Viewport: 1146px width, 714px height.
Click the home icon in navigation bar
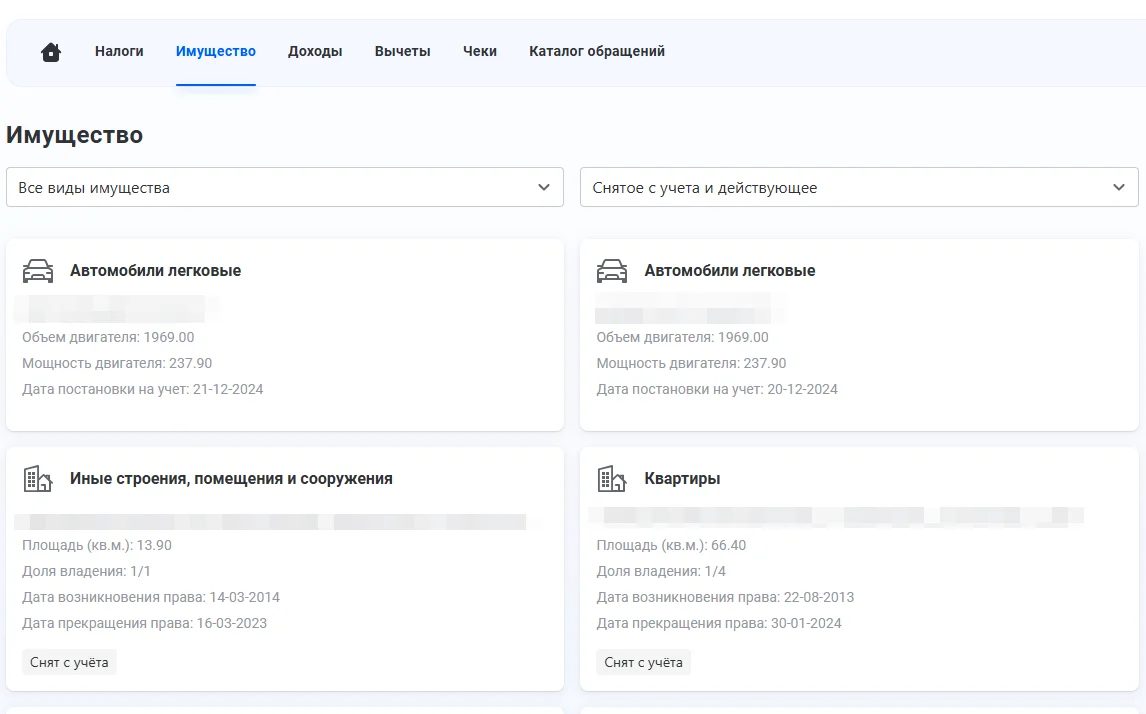[51, 52]
